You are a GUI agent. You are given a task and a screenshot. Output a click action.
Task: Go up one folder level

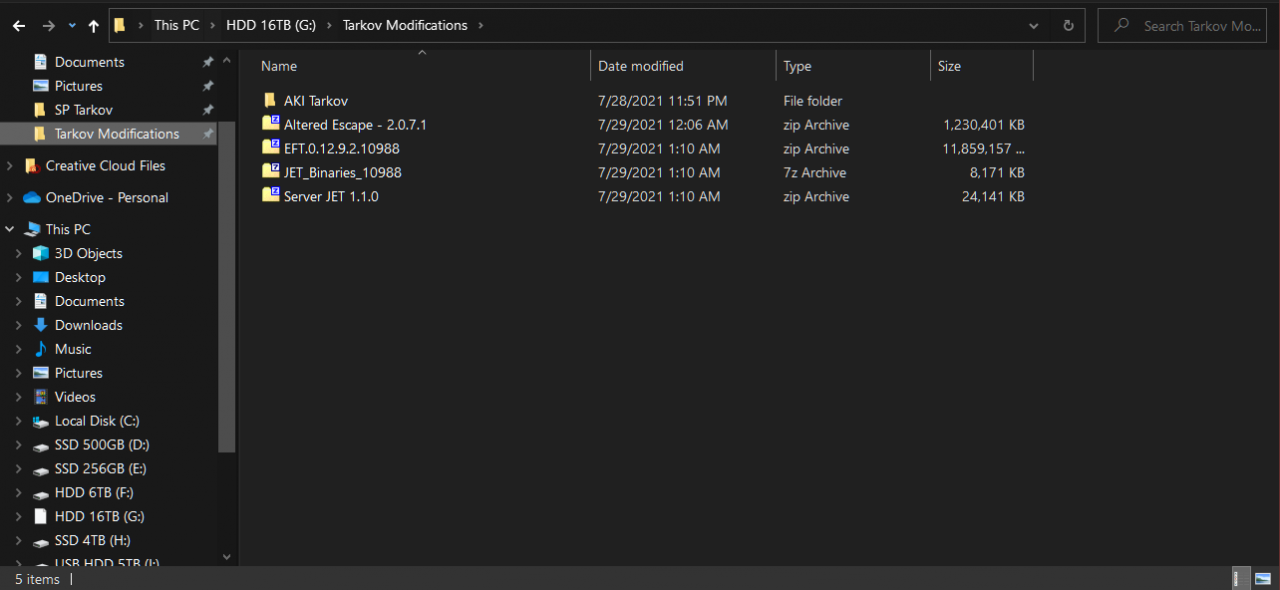tap(94, 26)
